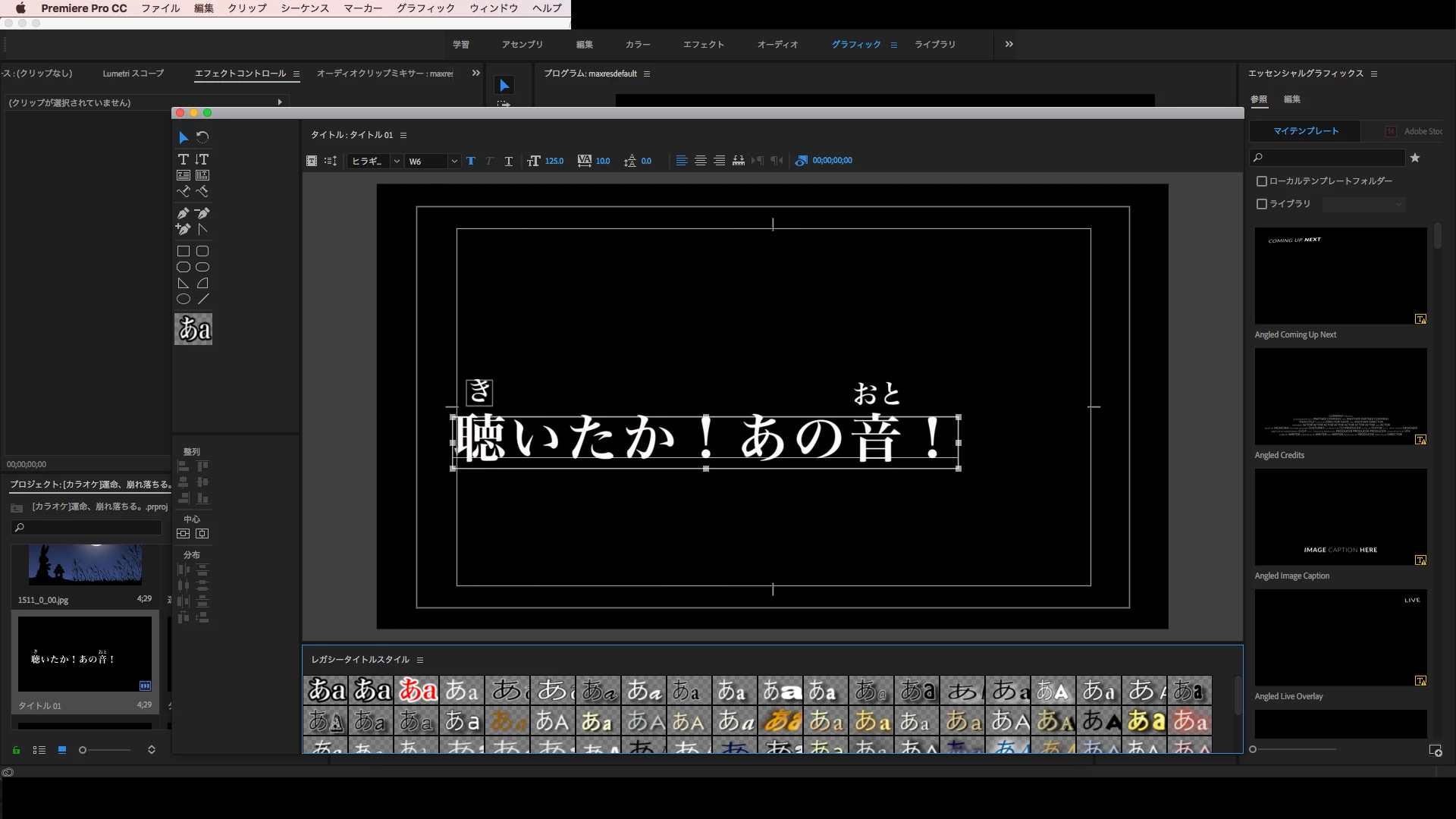Click the Roll/Crawl options icon
1456x819 pixels.
(x=331, y=161)
